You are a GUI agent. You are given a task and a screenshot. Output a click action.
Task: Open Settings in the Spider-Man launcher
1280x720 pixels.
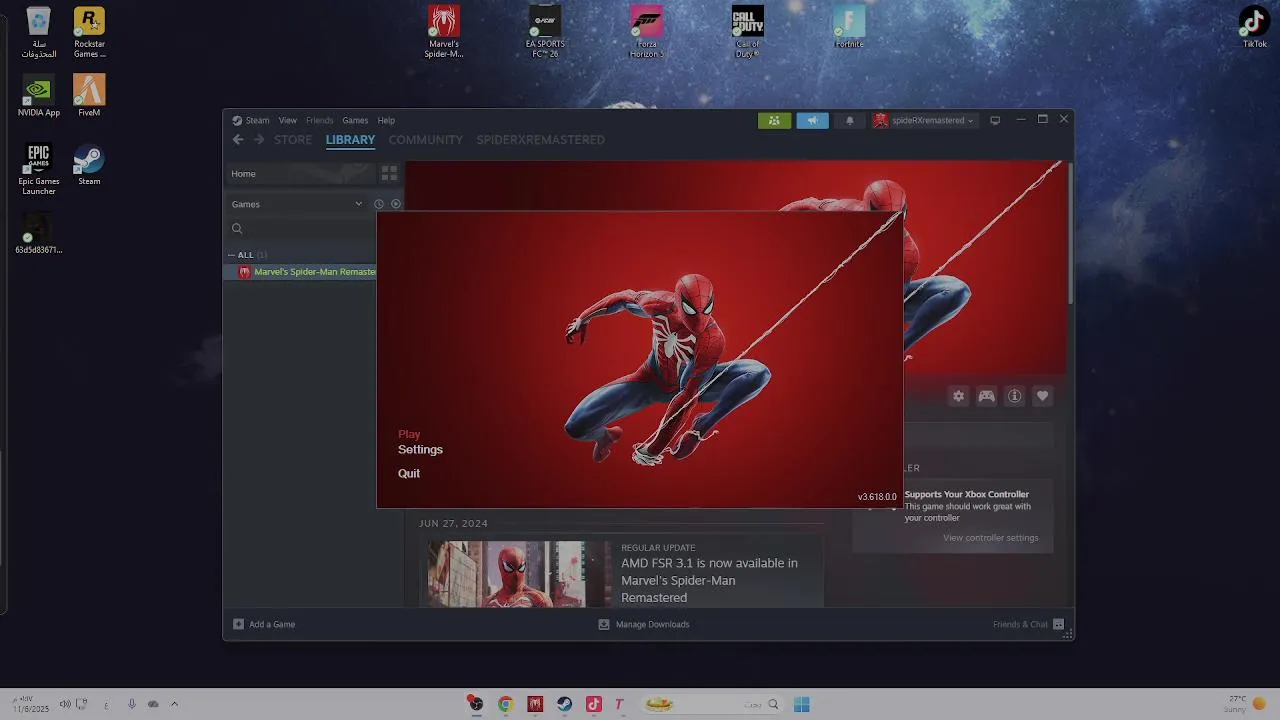pos(420,450)
